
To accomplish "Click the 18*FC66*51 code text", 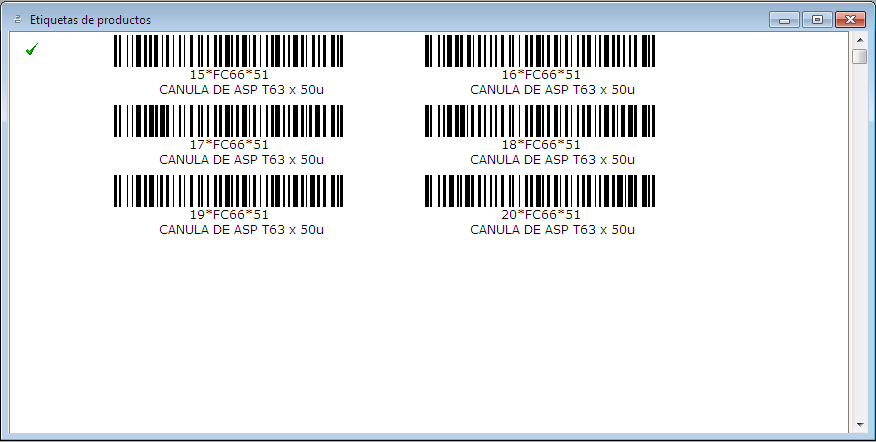I will [540, 144].
